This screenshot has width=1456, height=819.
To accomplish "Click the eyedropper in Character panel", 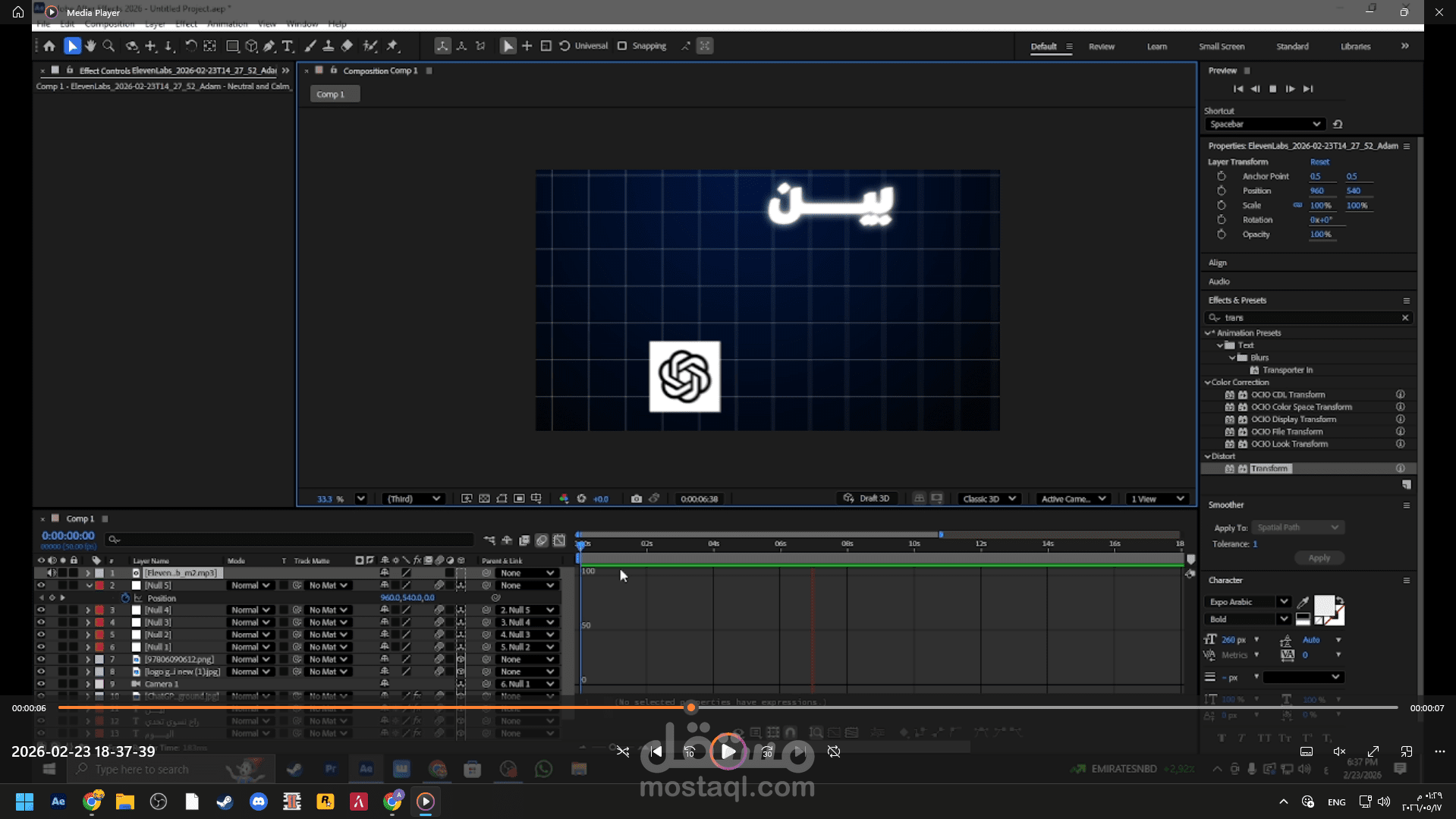I will (x=1303, y=603).
